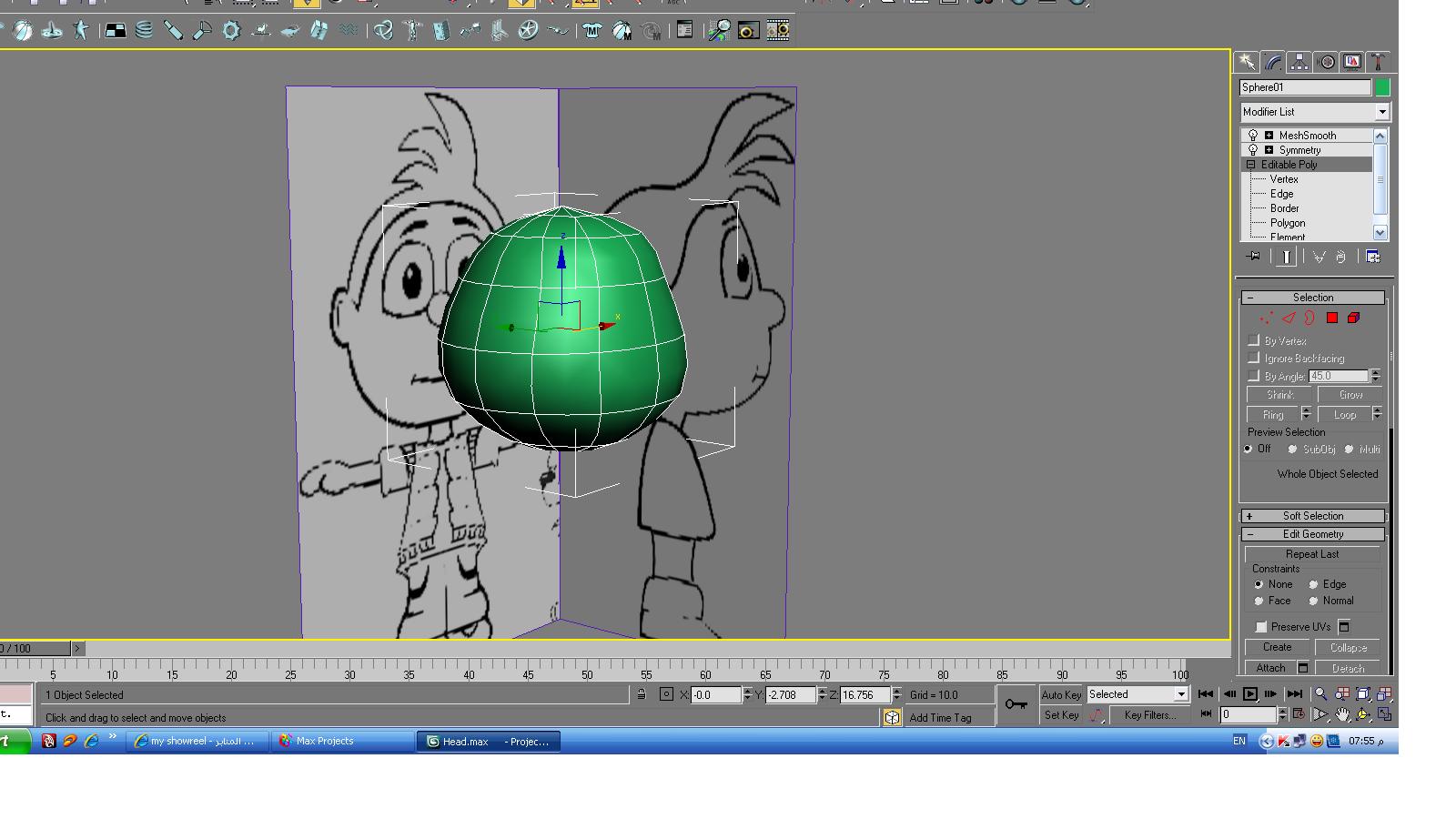Click Make Unique icon below the stack
Viewport: 1456px width, 819px height.
click(x=1319, y=257)
